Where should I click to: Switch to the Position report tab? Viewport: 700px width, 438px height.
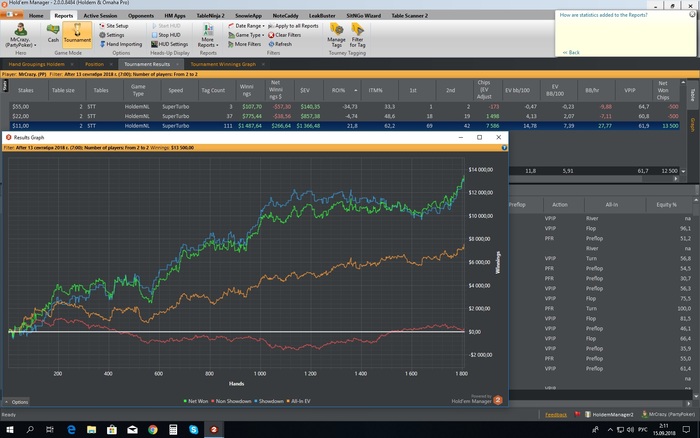94,64
